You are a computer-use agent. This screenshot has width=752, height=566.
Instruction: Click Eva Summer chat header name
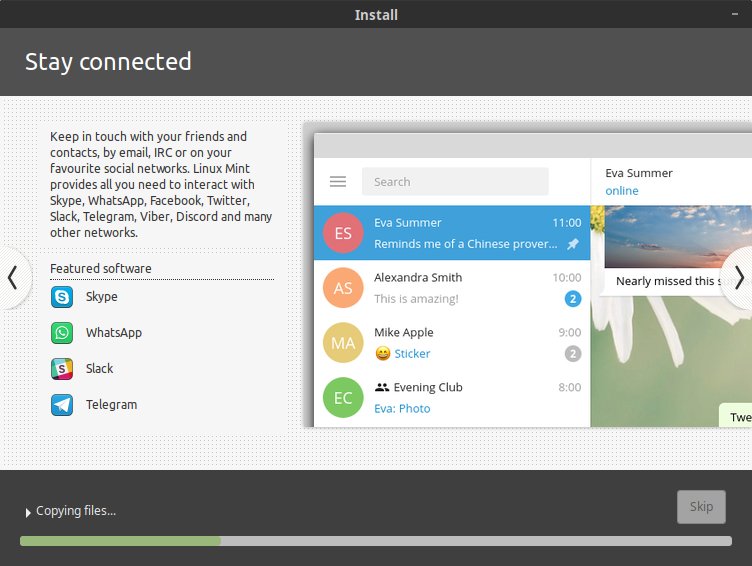tap(639, 173)
